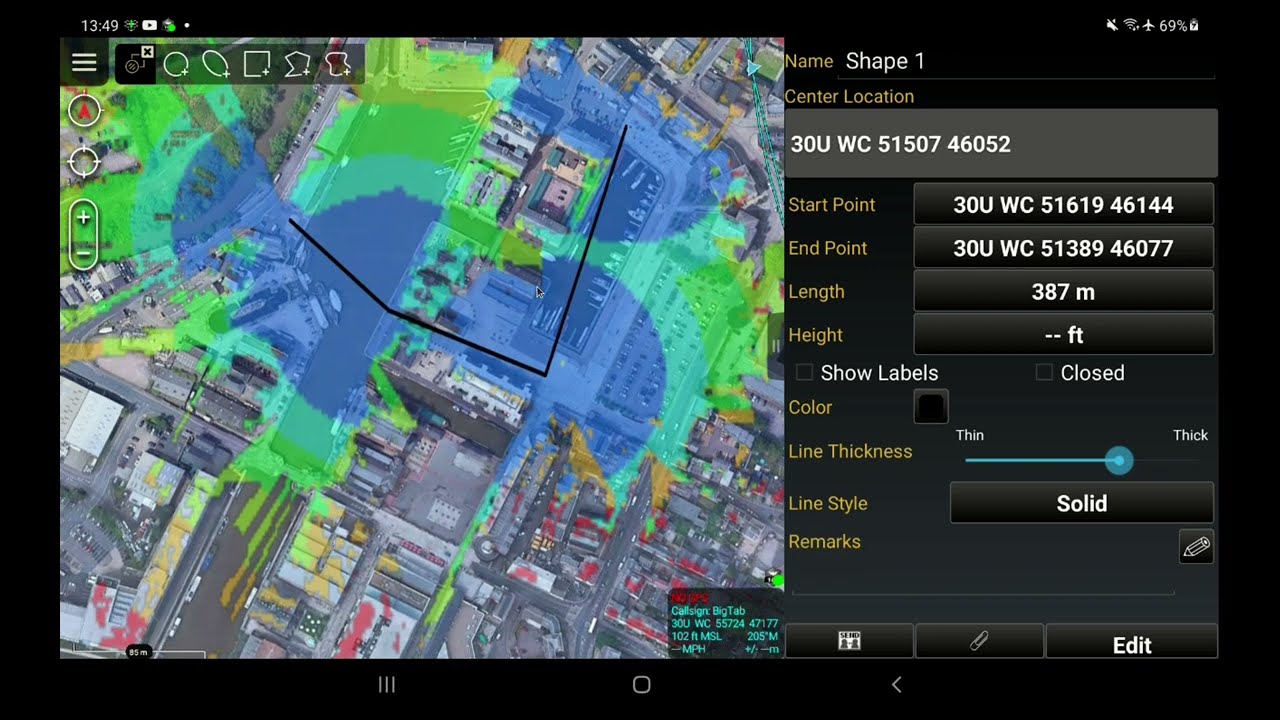Open the hamburger map menu
Viewport: 1280px width, 720px height.
pyautogui.click(x=85, y=62)
